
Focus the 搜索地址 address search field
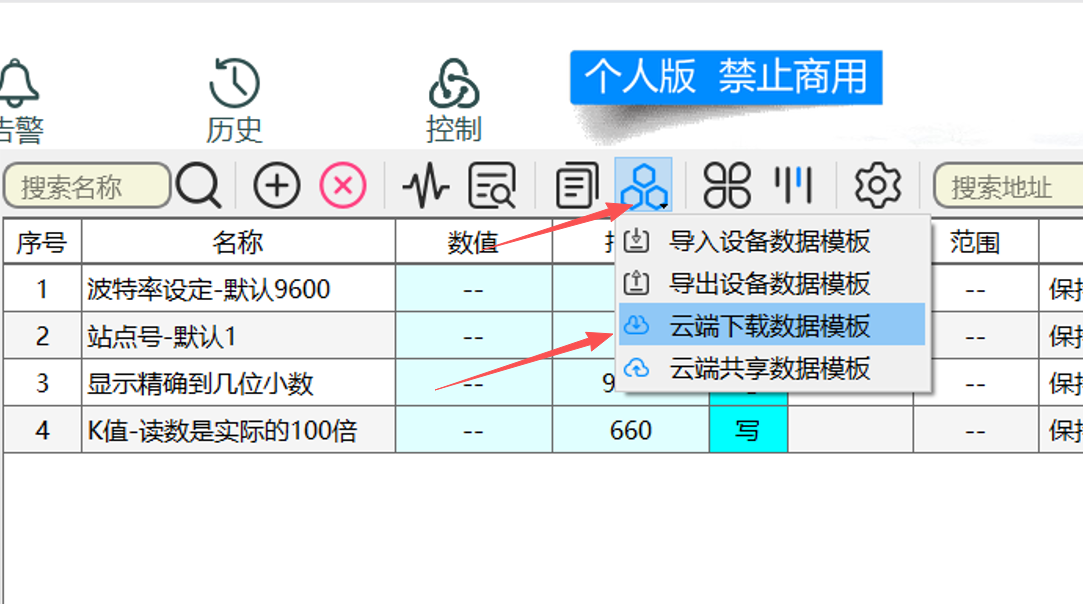[x=1008, y=185]
